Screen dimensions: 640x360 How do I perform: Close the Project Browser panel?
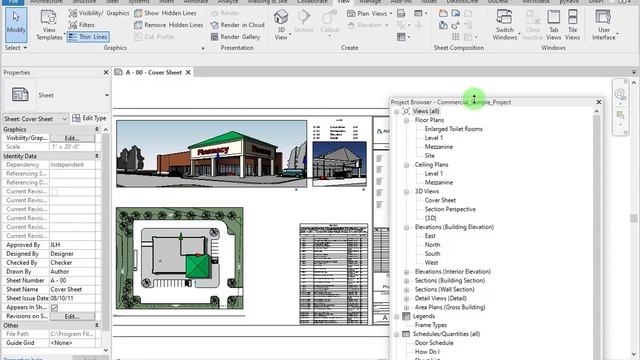599,102
